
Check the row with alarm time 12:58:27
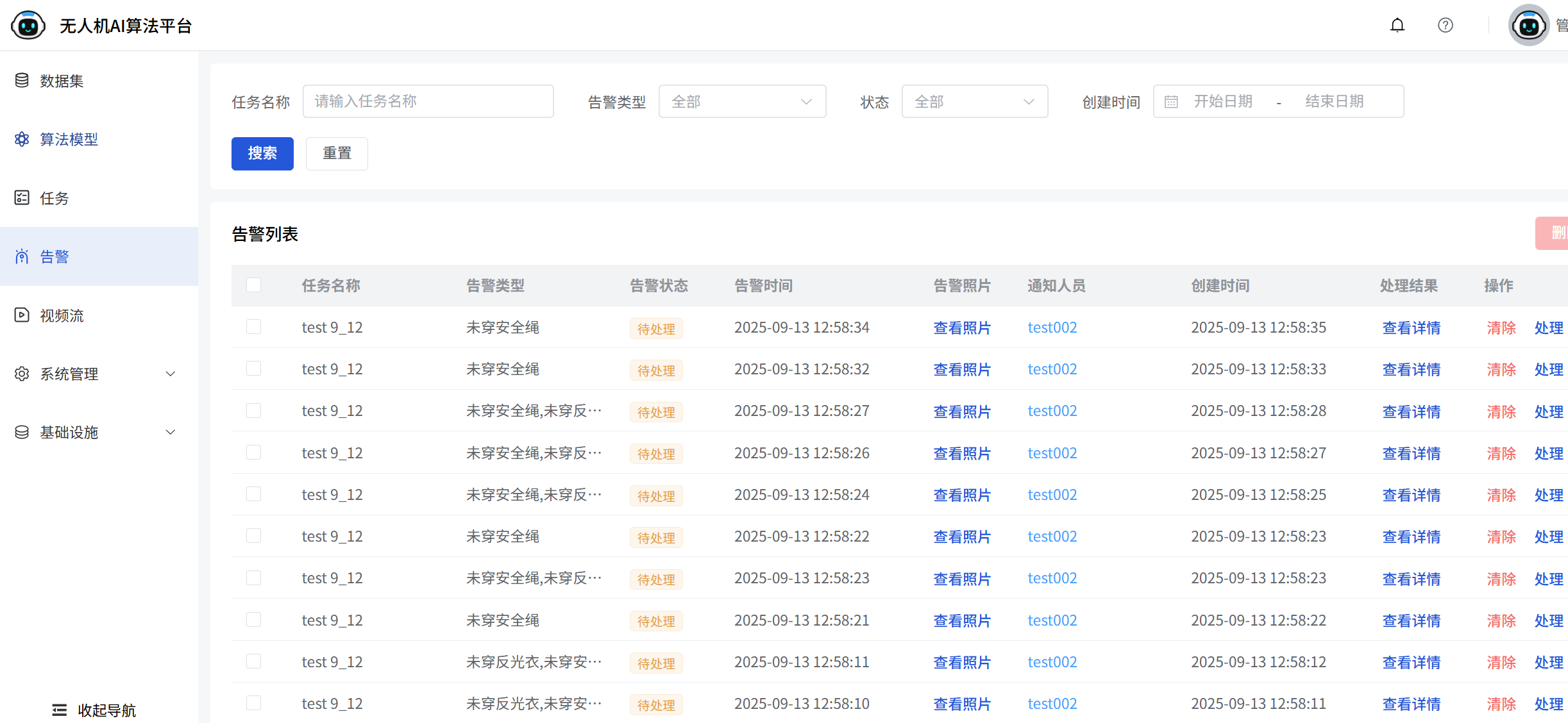[254, 411]
